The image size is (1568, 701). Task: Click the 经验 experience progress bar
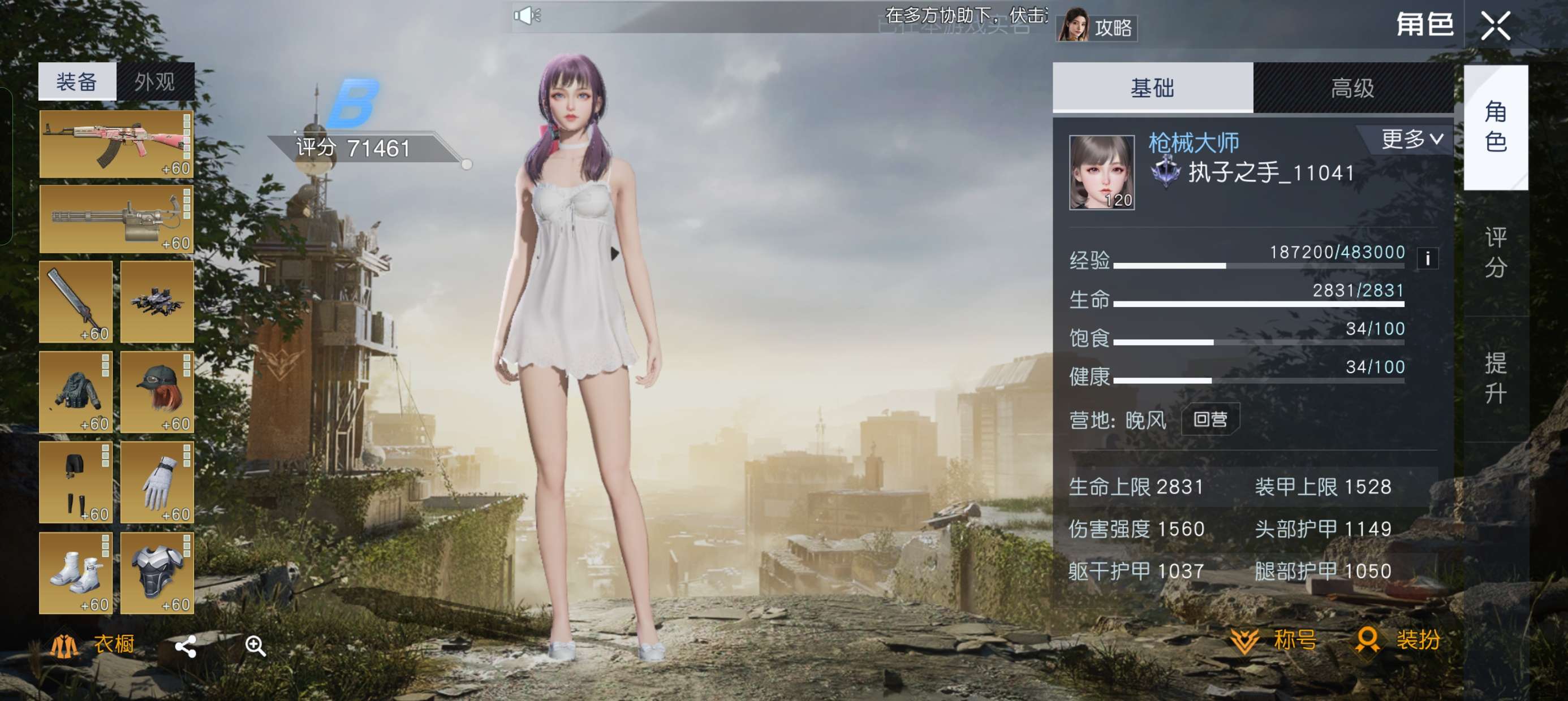pyautogui.click(x=1259, y=266)
